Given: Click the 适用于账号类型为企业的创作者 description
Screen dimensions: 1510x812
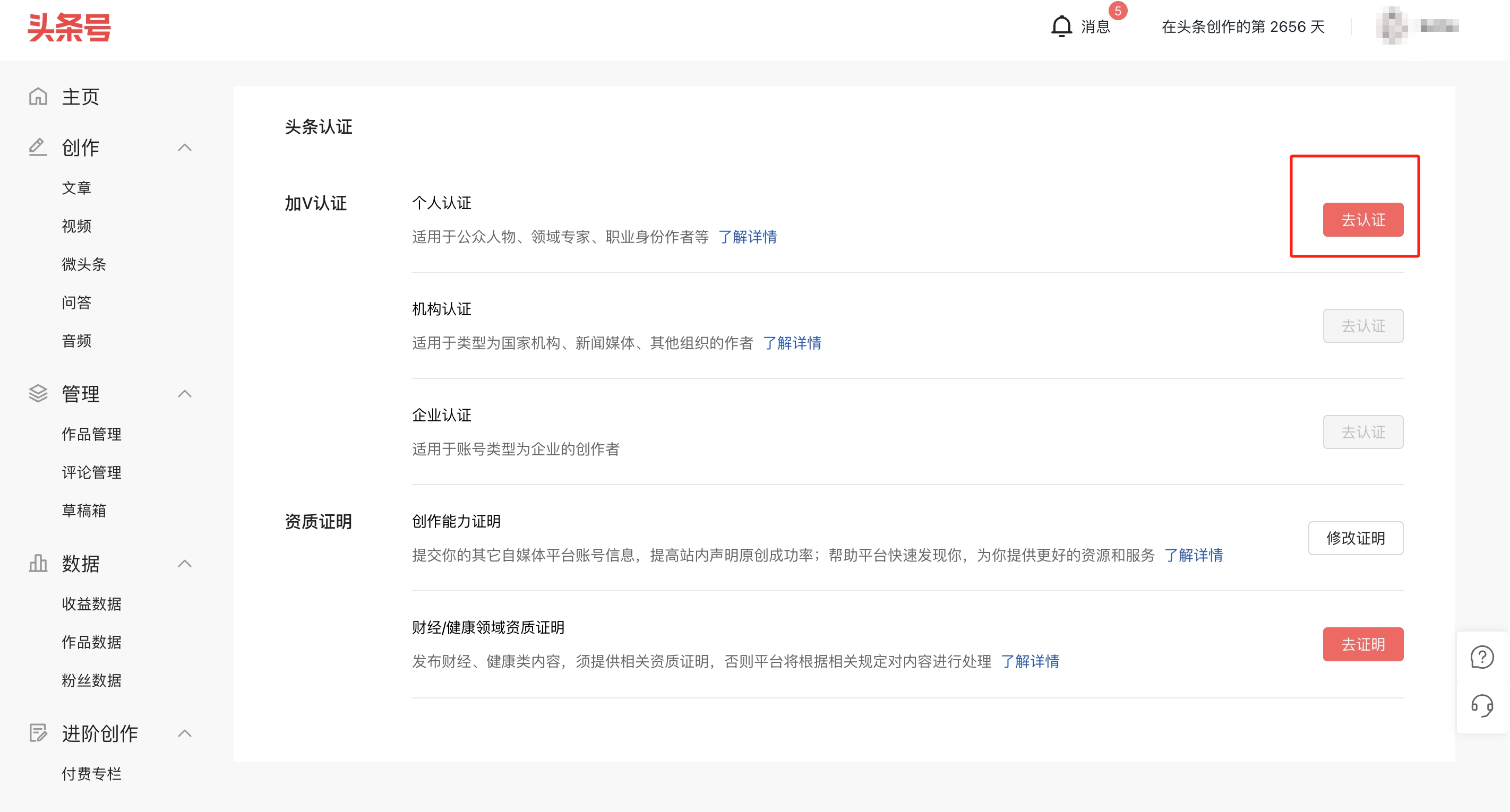Looking at the screenshot, I should tap(516, 449).
